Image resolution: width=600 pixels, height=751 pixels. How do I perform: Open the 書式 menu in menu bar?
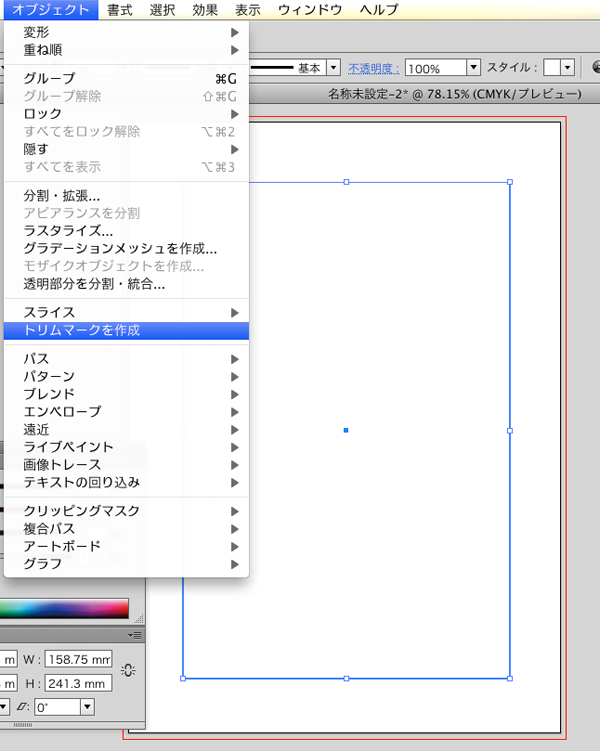tap(120, 10)
